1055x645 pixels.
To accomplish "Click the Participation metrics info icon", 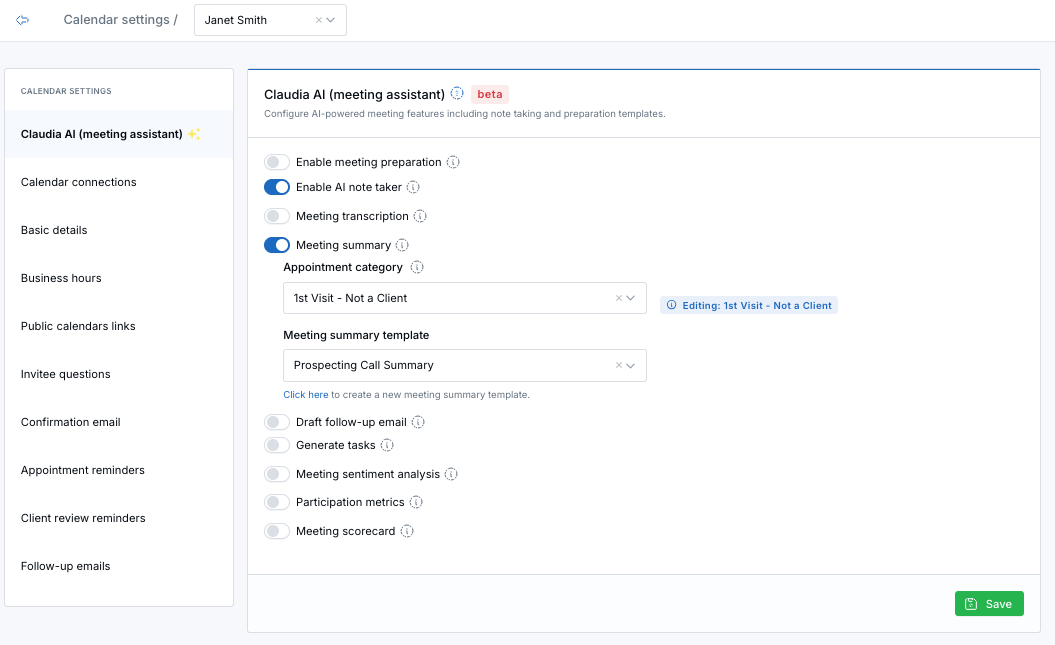I will (416, 502).
